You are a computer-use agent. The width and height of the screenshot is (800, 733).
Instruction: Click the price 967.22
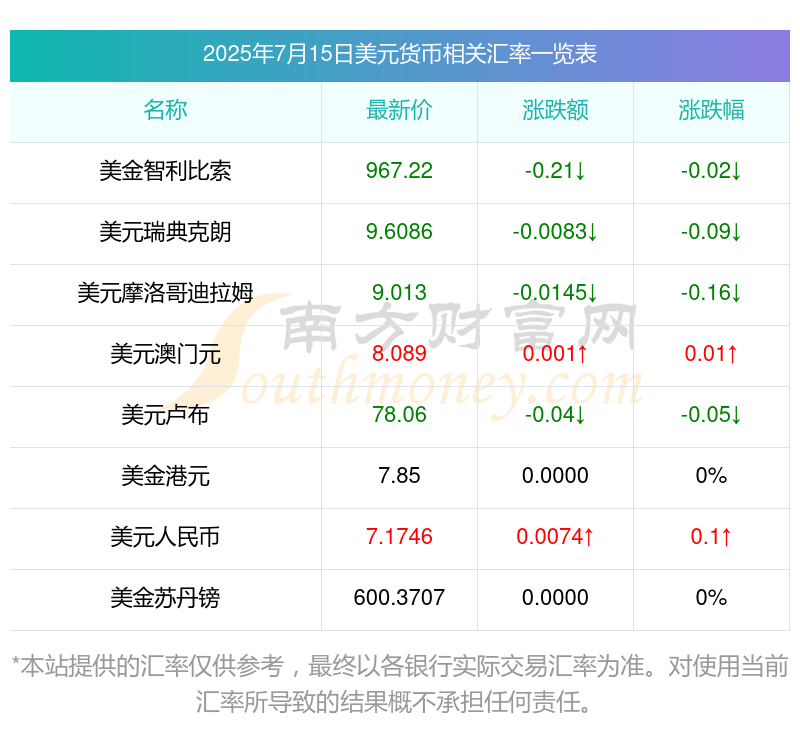pos(399,171)
